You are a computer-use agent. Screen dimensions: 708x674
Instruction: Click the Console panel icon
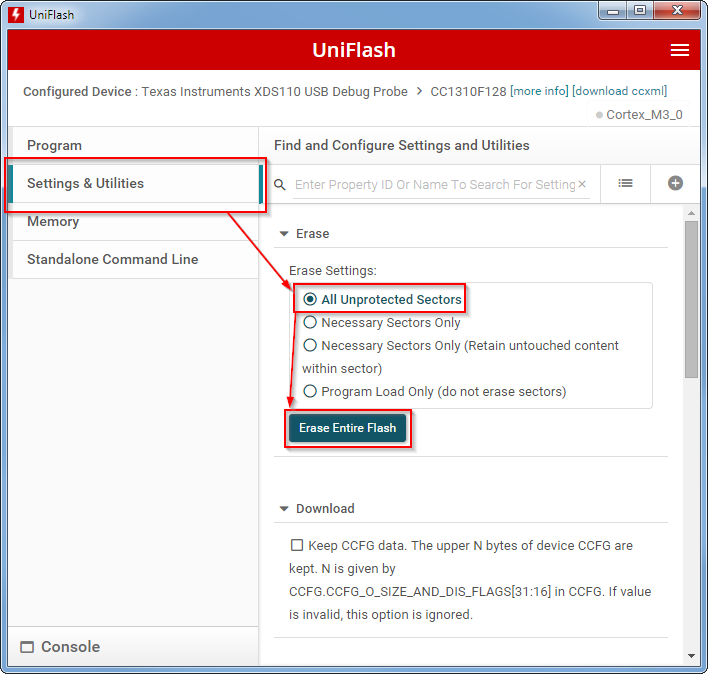click(x=27, y=647)
